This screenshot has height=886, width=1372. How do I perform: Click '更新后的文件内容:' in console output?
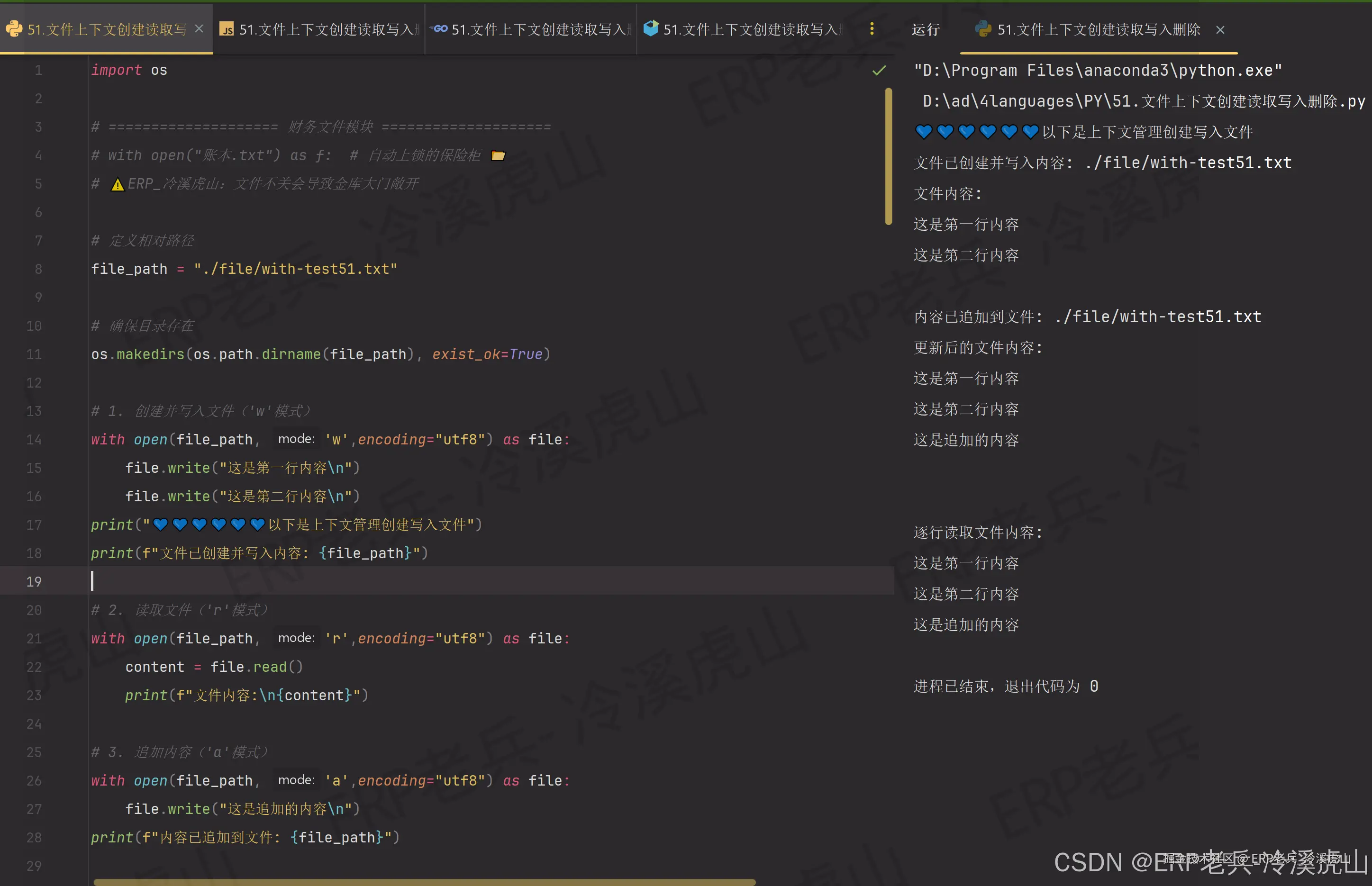[977, 347]
